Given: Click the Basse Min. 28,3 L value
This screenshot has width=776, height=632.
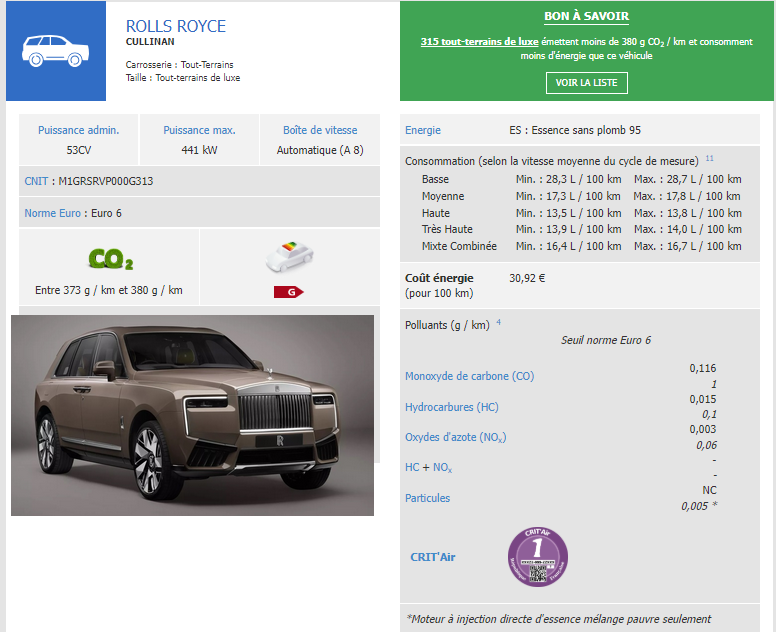Looking at the screenshot, I should tap(569, 179).
